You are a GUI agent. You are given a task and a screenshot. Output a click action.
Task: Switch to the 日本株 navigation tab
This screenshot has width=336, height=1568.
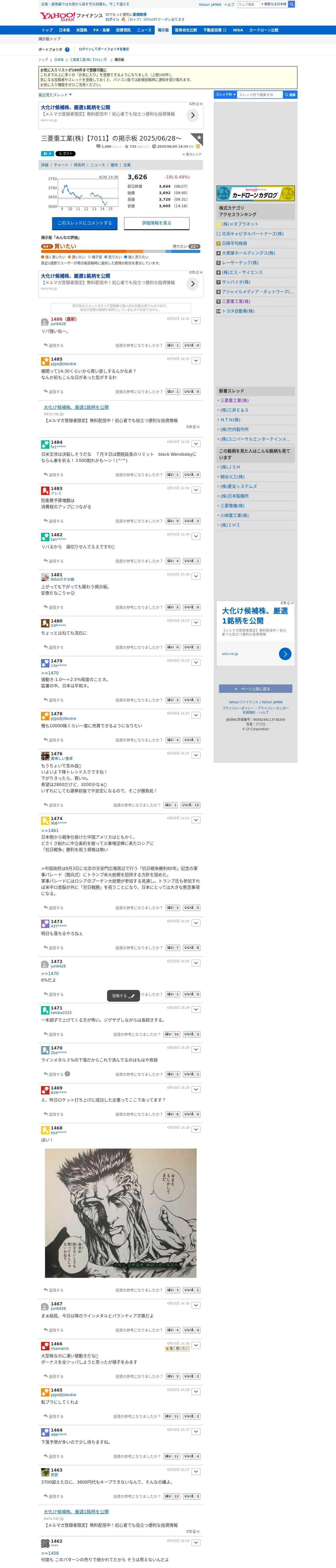64,30
